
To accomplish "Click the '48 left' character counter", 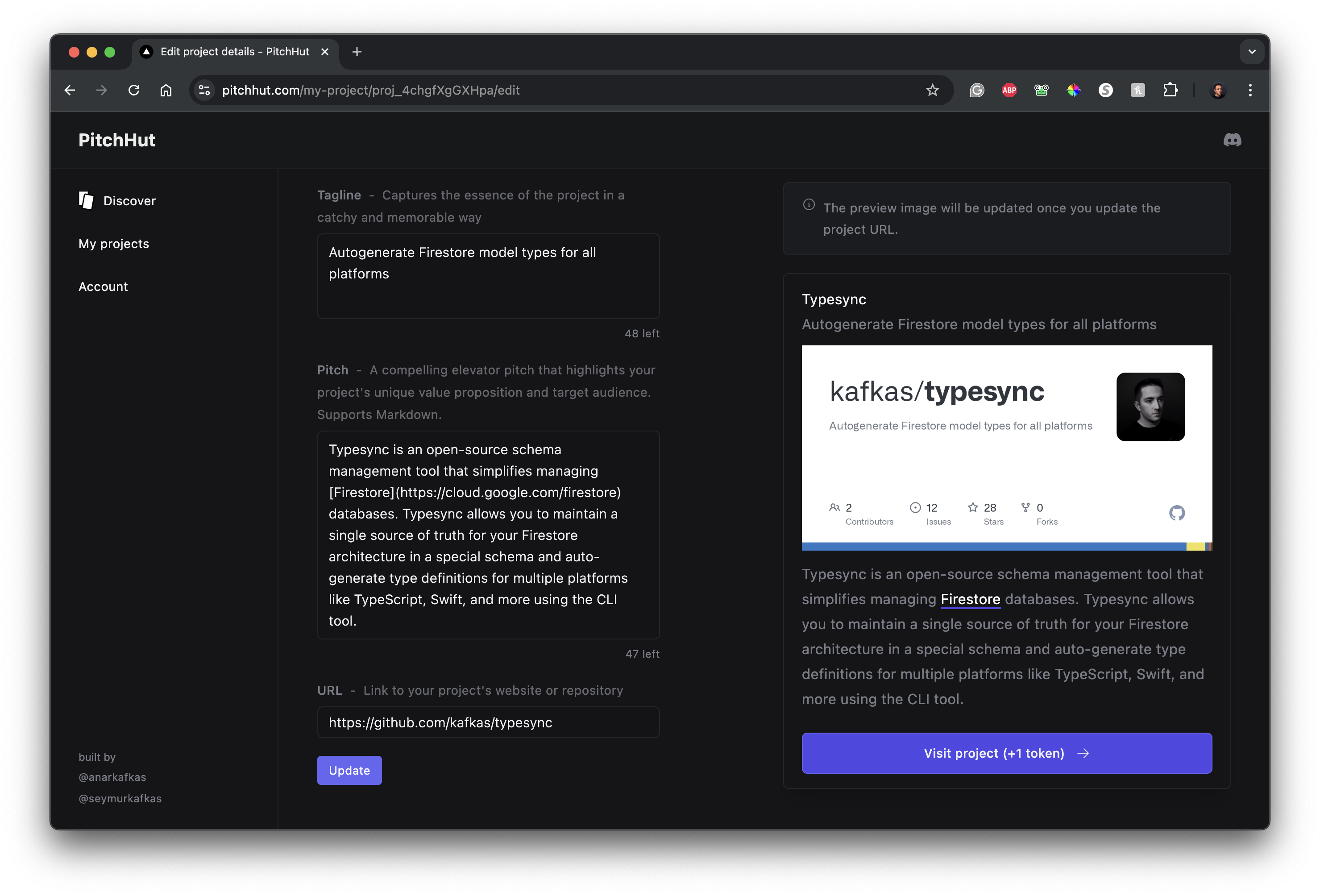I will (642, 333).
